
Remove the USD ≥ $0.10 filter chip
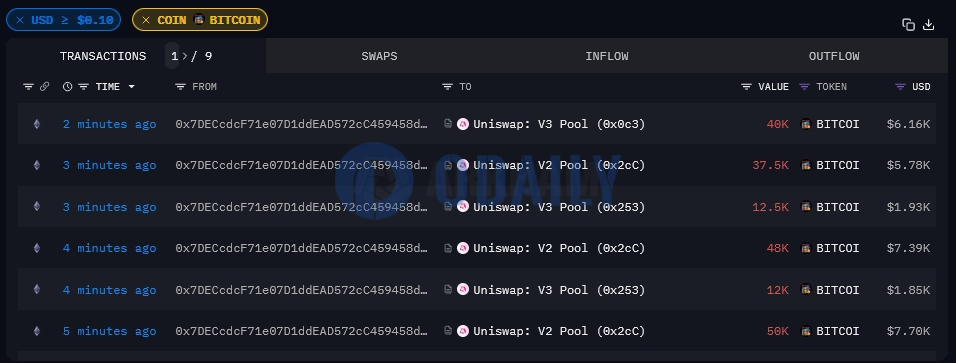coord(20,20)
